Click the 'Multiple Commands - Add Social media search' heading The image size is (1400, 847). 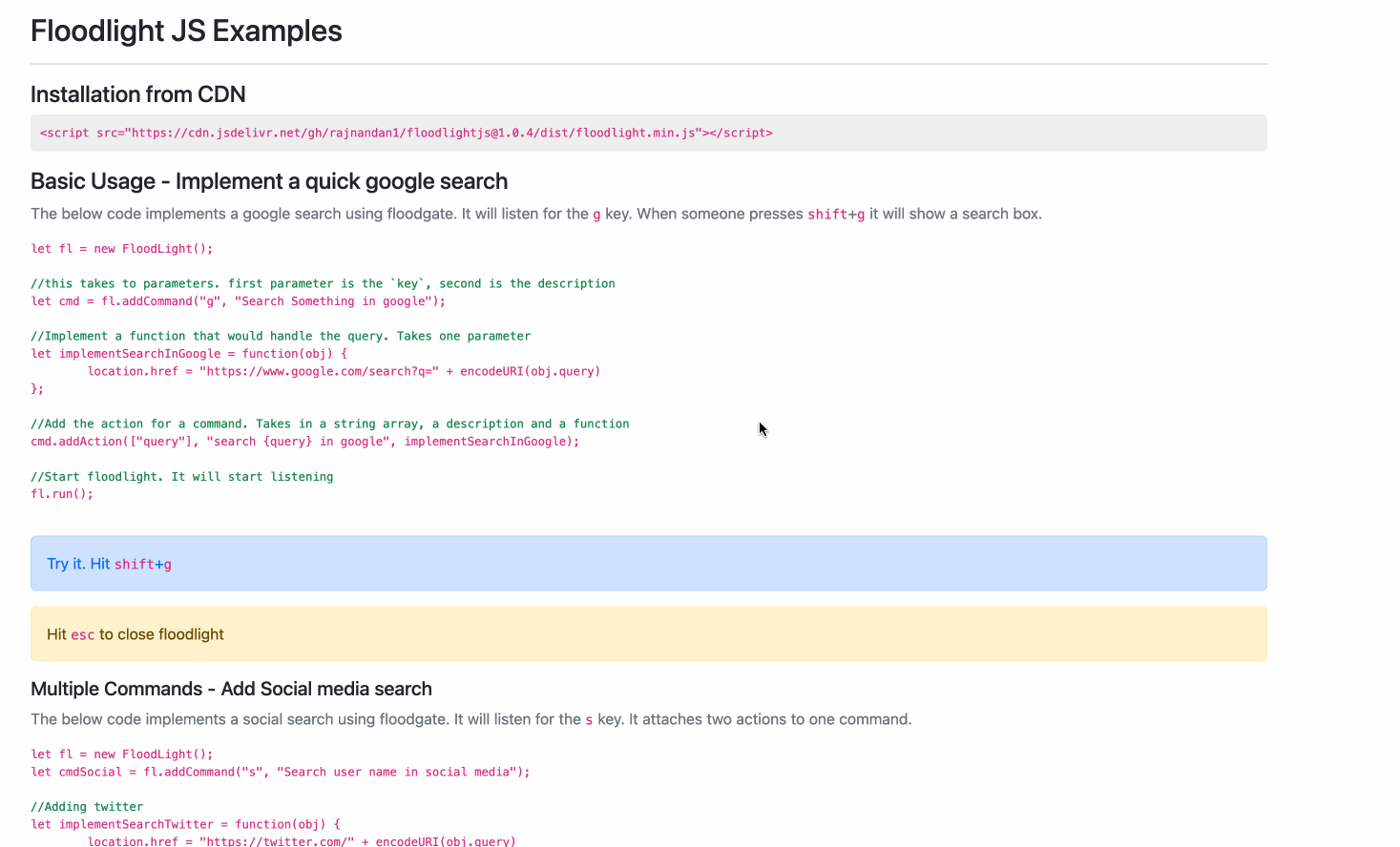tap(231, 689)
